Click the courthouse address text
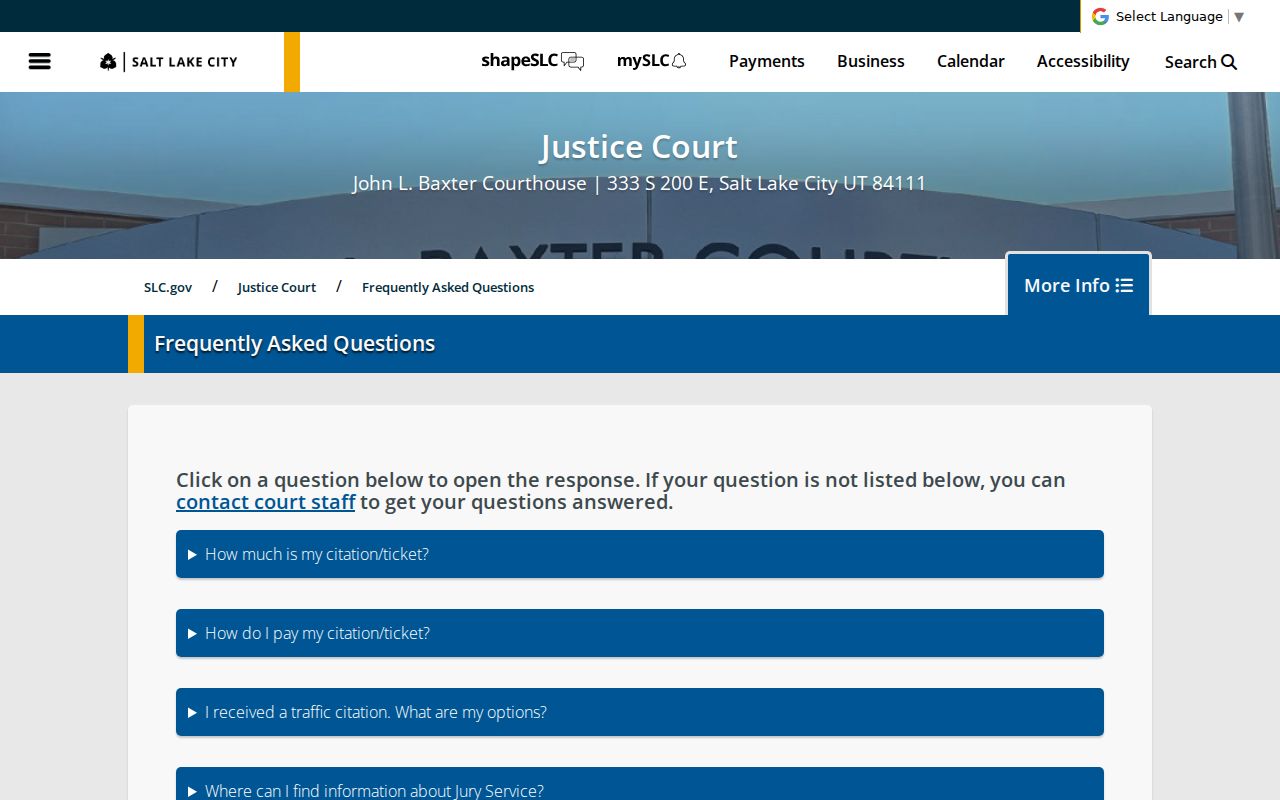This screenshot has height=800, width=1280. pyautogui.click(x=639, y=183)
